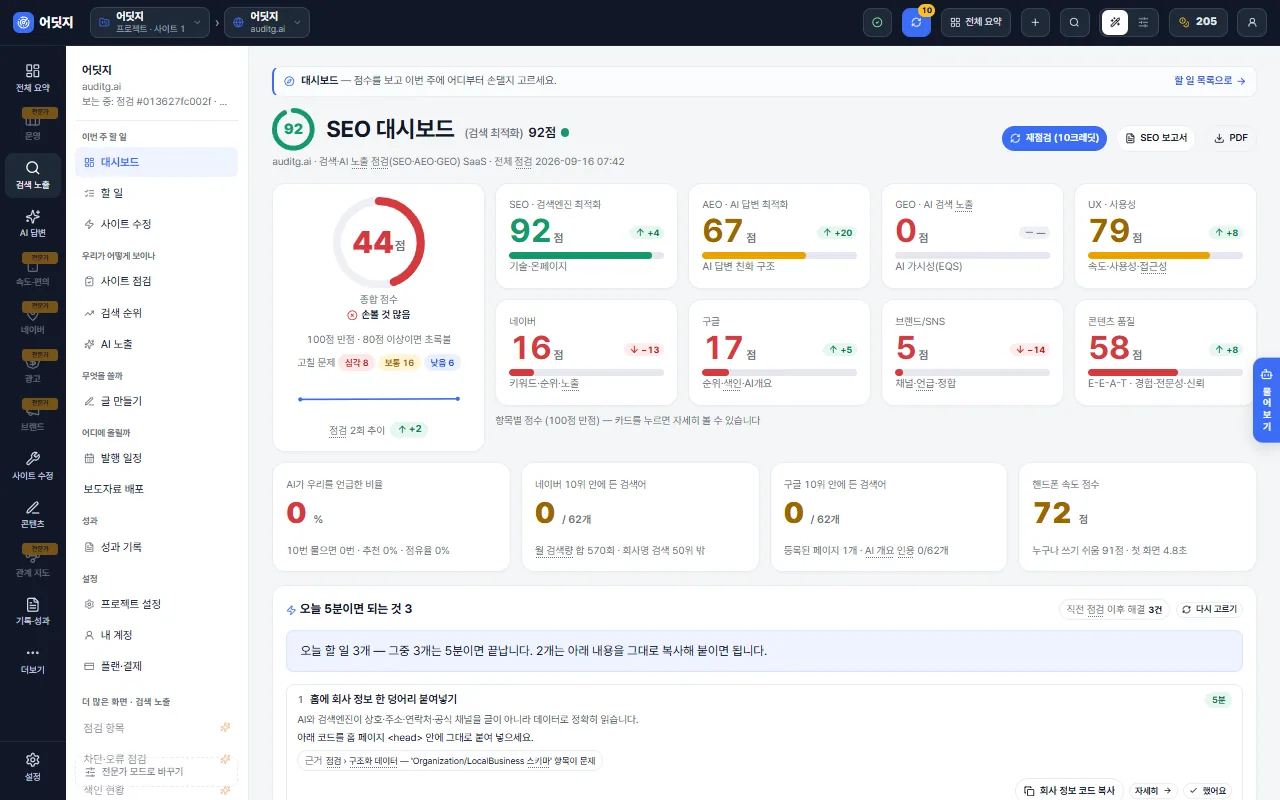Switch to the sliders expert-mode toggle
1280x800 pixels.
pos(1144,22)
